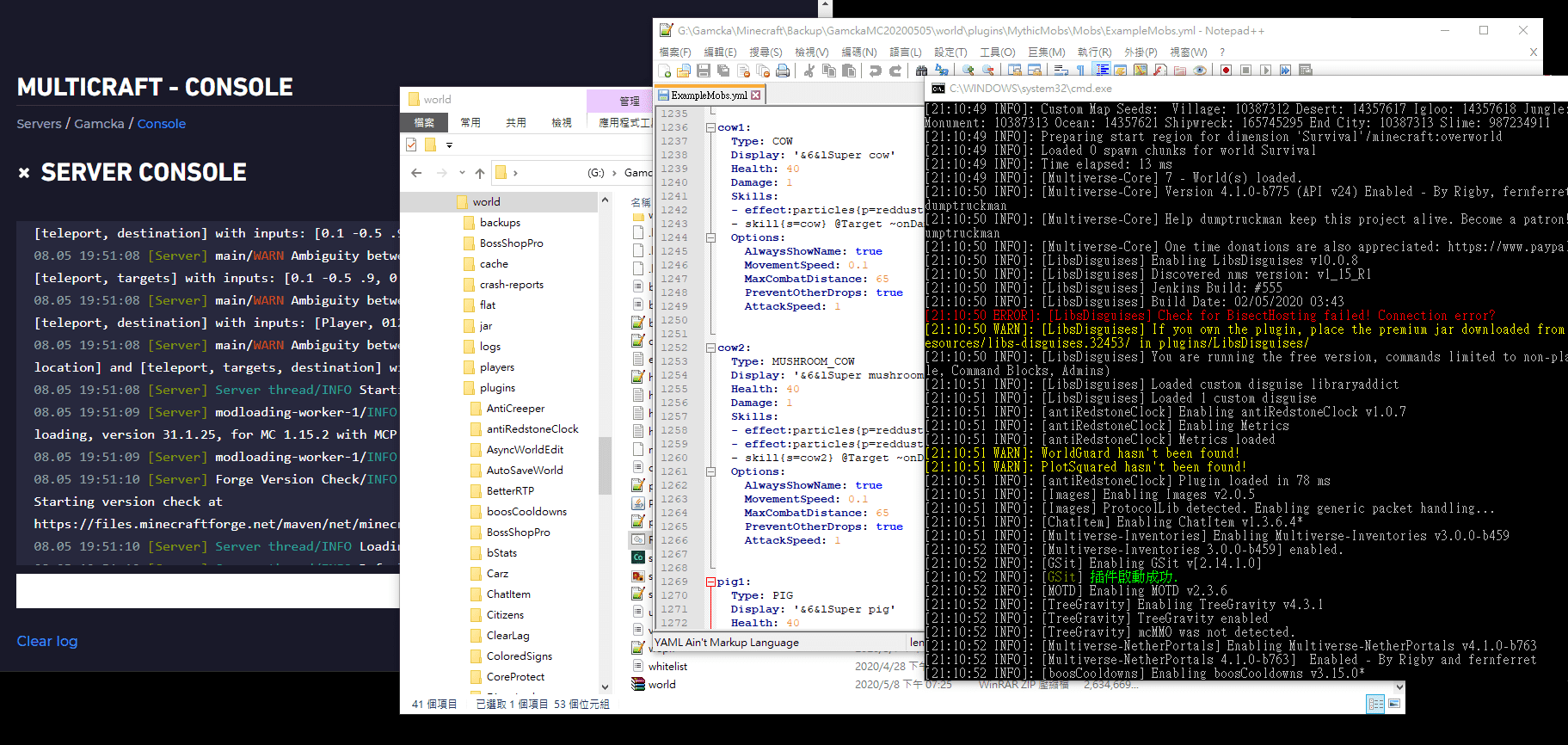Click the Undo arrow in Notepad++ toolbar
The width and height of the screenshot is (1568, 745).
[x=876, y=71]
